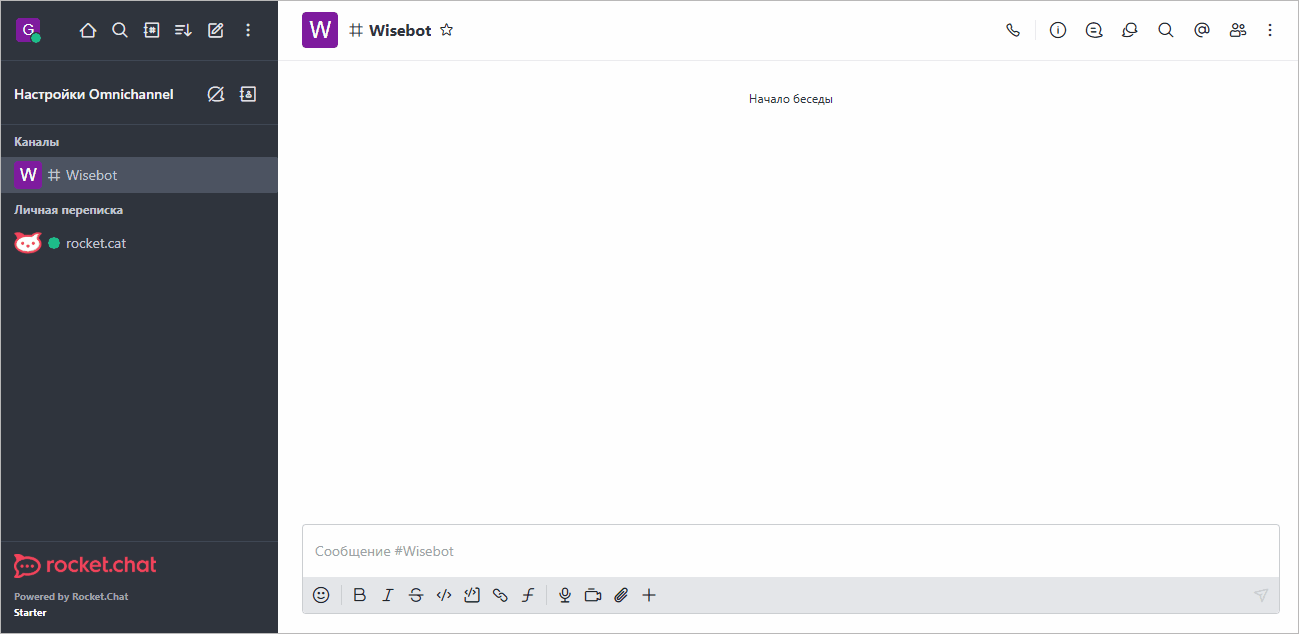Open sidebar sort display options
The height and width of the screenshot is (634, 1299).
(183, 30)
